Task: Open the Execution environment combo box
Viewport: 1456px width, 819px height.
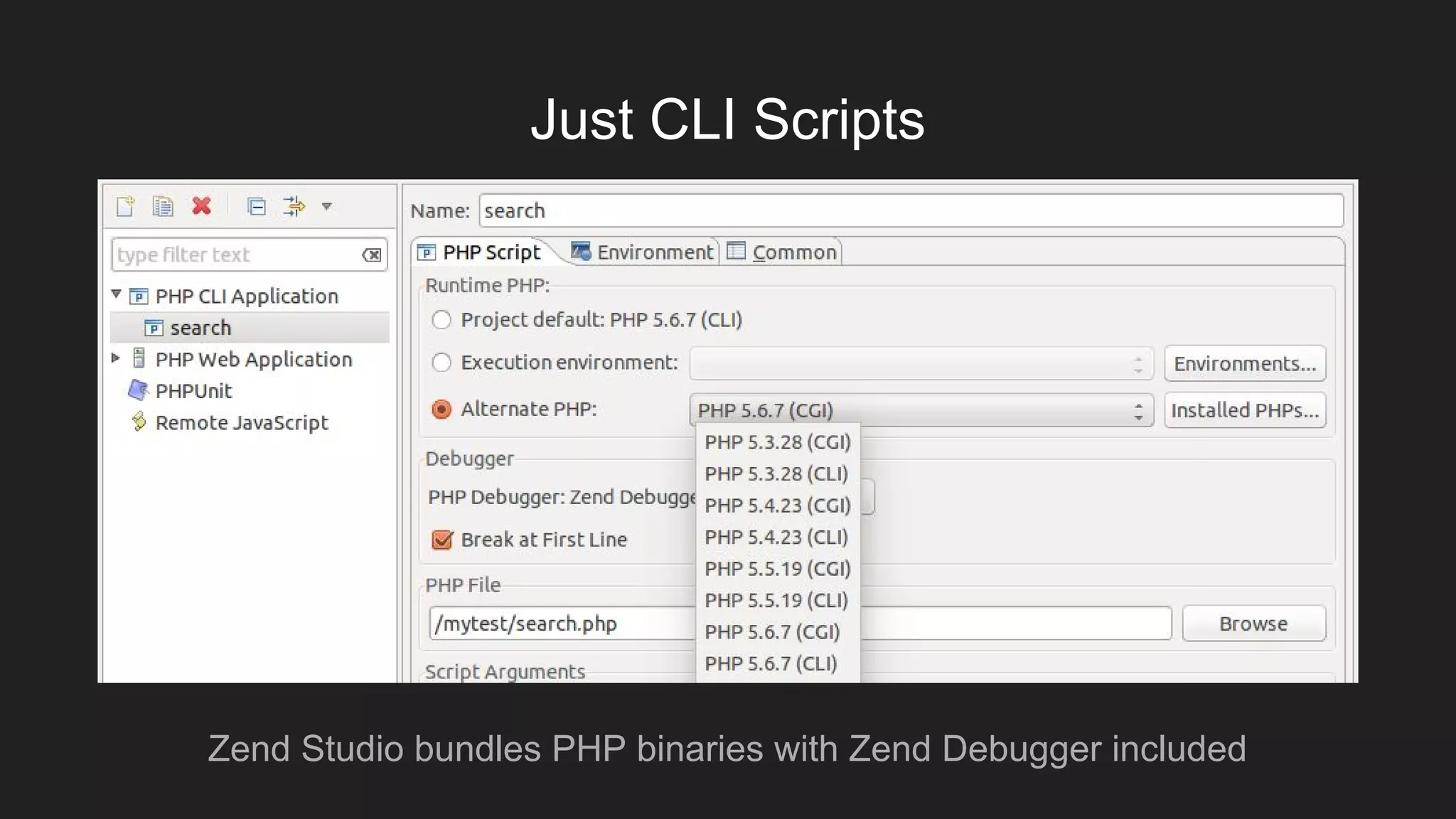Action: tap(921, 364)
